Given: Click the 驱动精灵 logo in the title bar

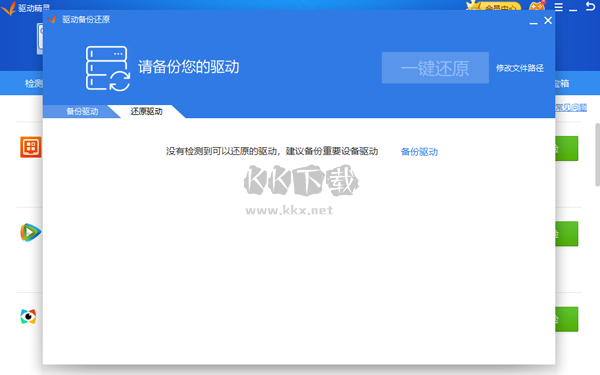Looking at the screenshot, I should tap(8, 8).
